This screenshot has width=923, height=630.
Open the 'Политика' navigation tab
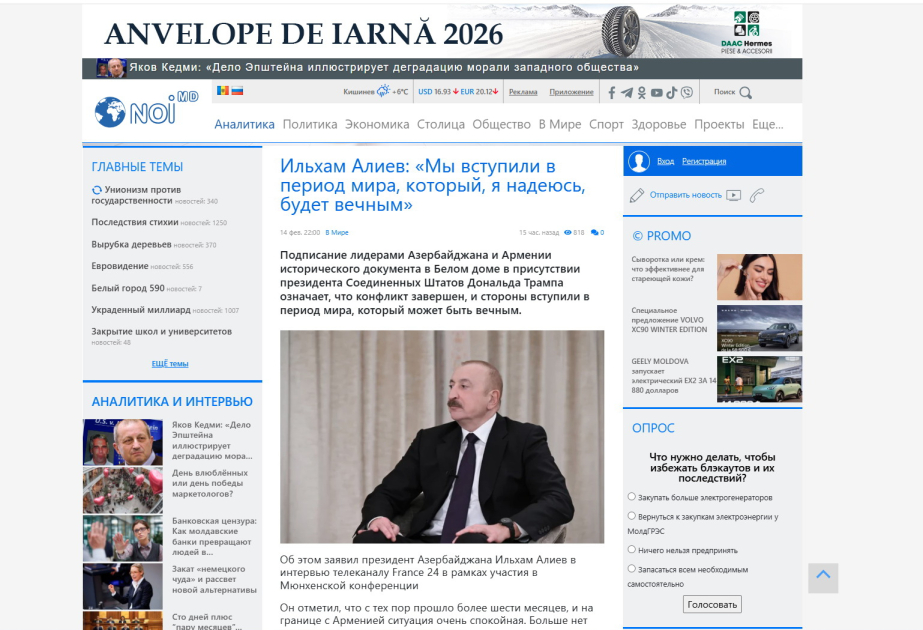pyautogui.click(x=310, y=124)
